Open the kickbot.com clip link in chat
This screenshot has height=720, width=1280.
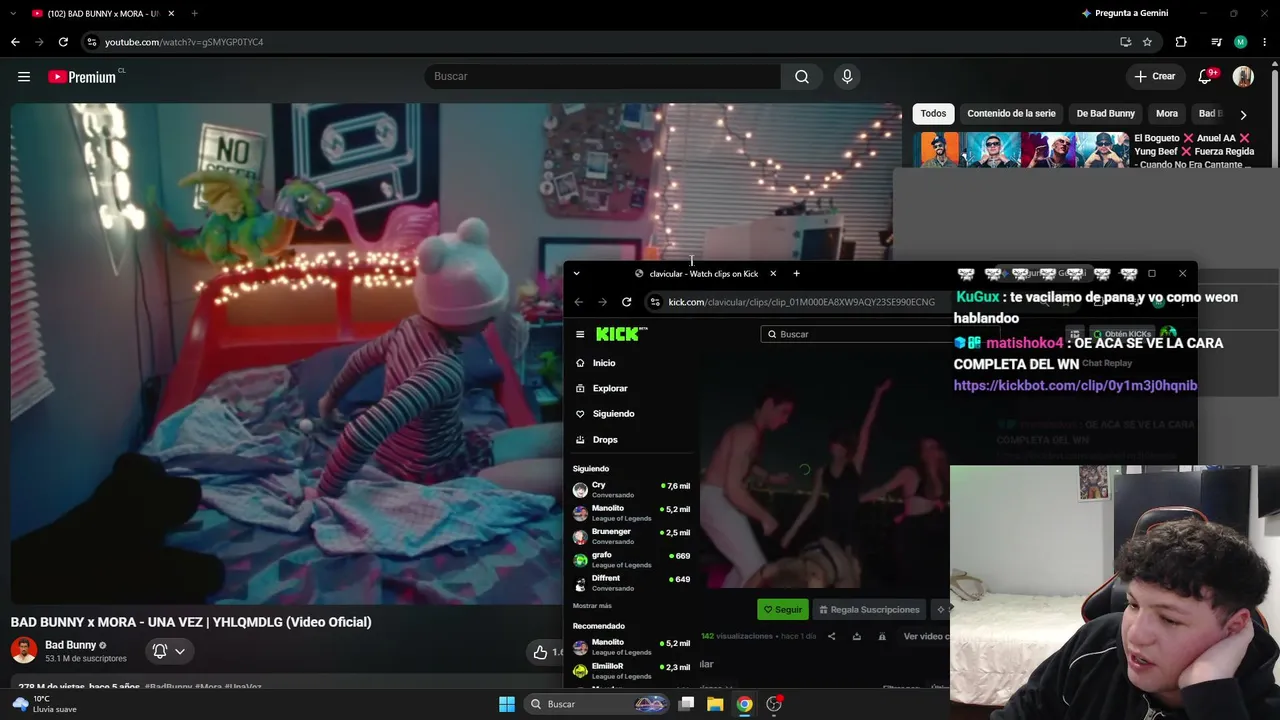pyautogui.click(x=1075, y=385)
